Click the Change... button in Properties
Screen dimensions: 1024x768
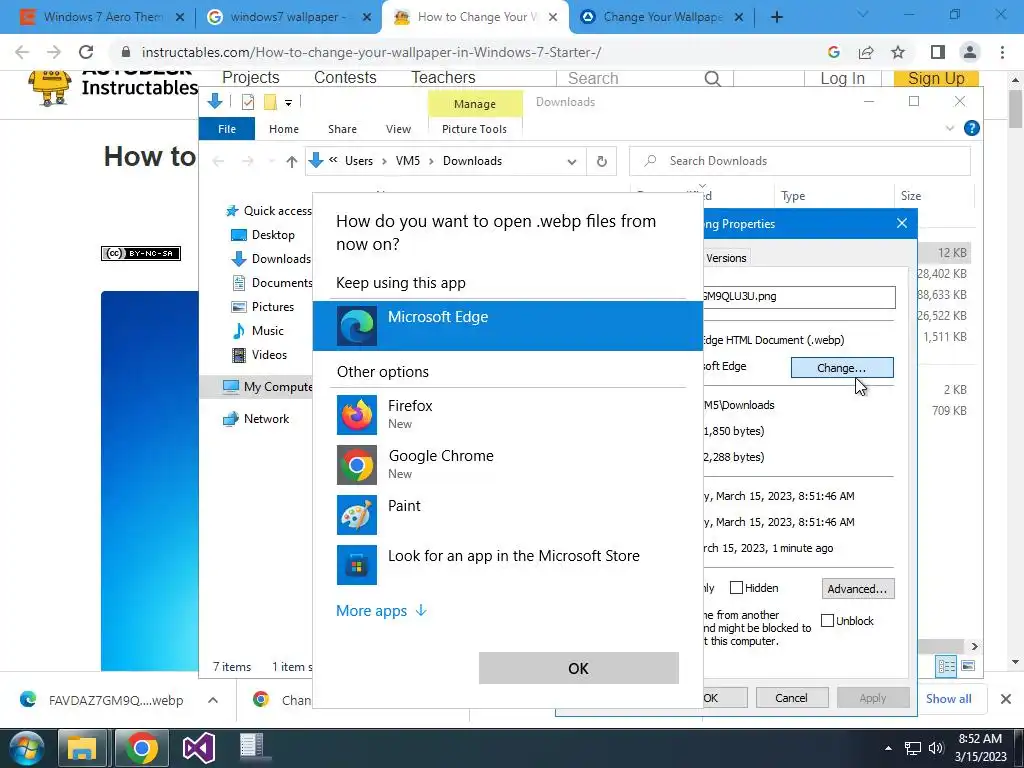click(x=842, y=368)
